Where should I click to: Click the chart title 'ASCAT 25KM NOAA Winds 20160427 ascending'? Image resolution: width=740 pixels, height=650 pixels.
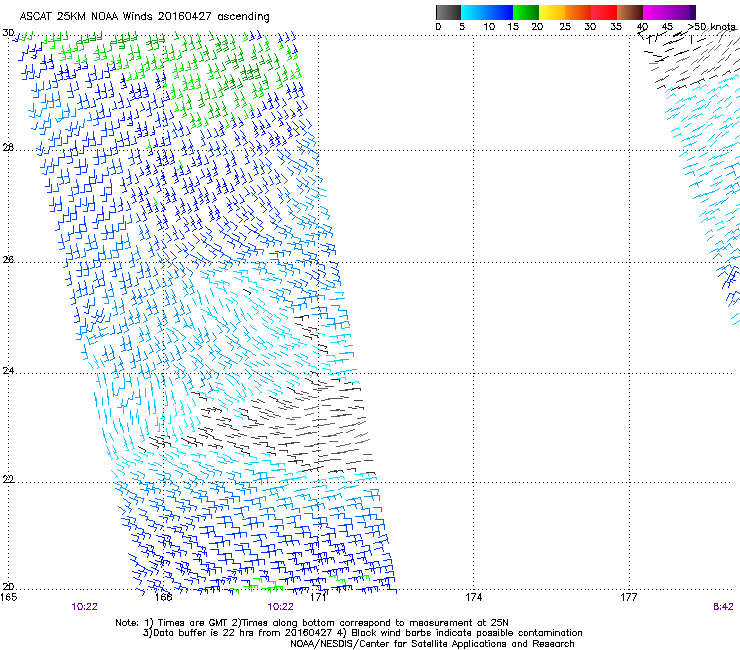(144, 17)
